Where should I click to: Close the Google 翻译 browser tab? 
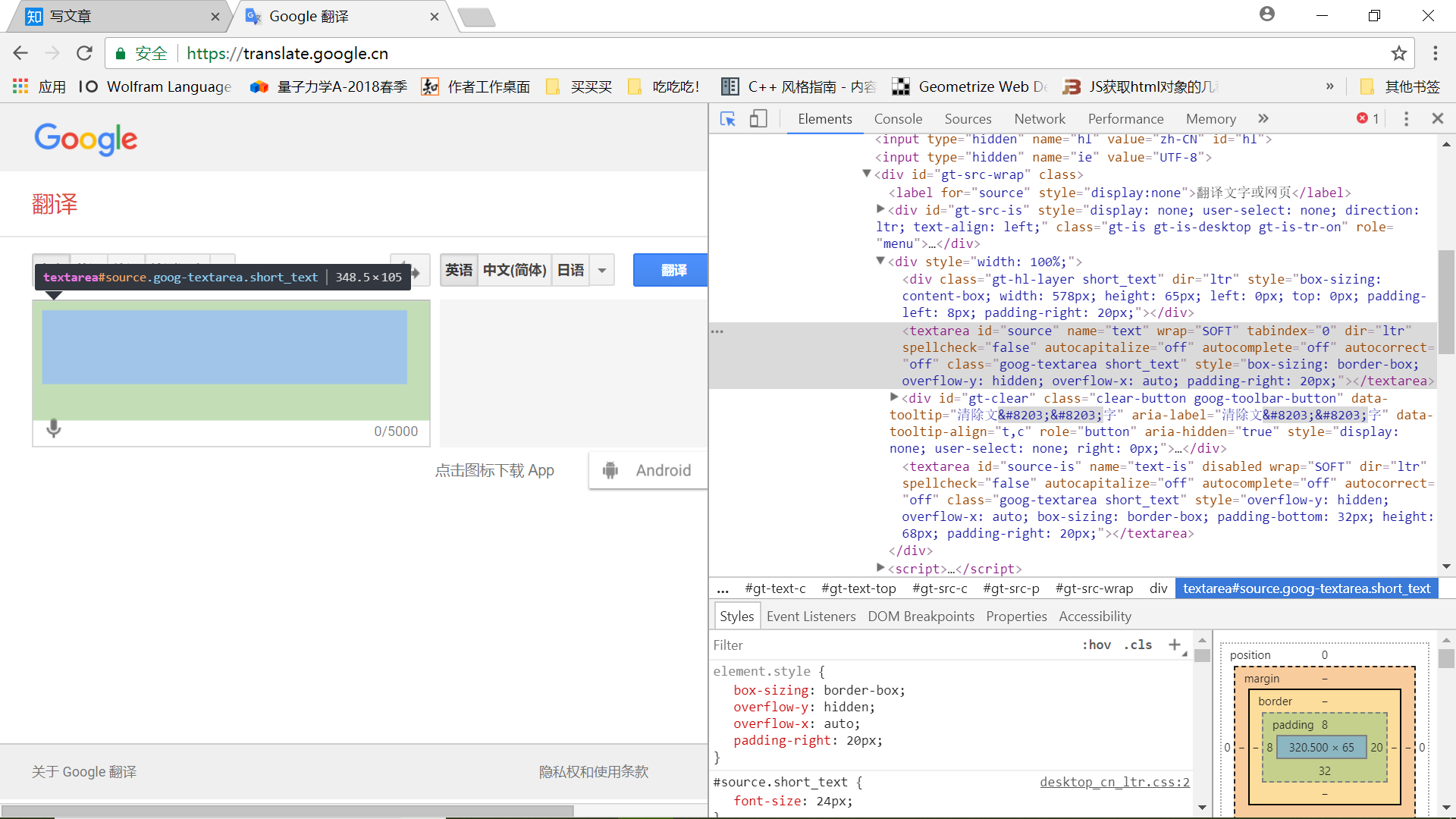(x=435, y=16)
